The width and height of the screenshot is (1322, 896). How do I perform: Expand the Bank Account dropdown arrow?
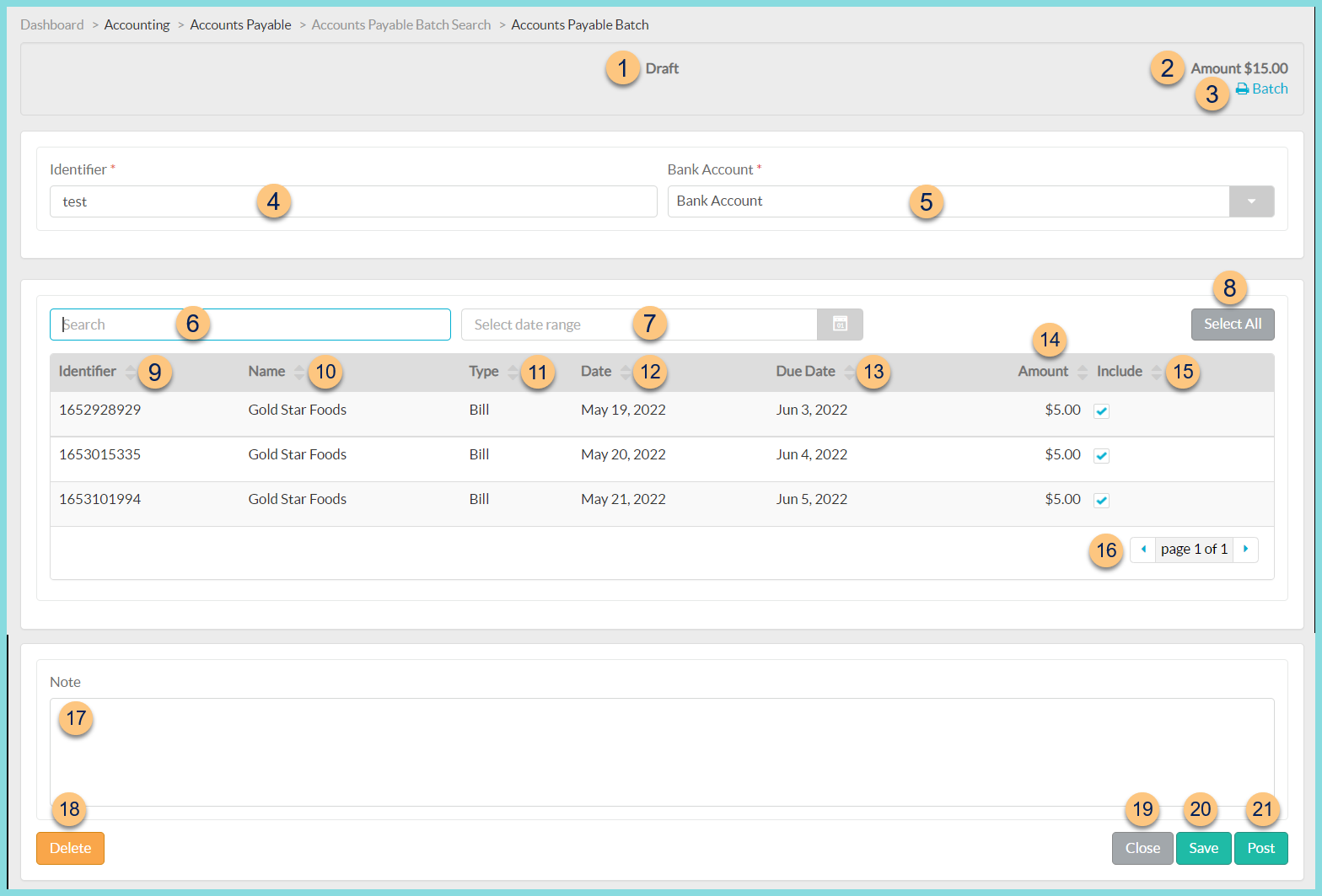pos(1251,201)
